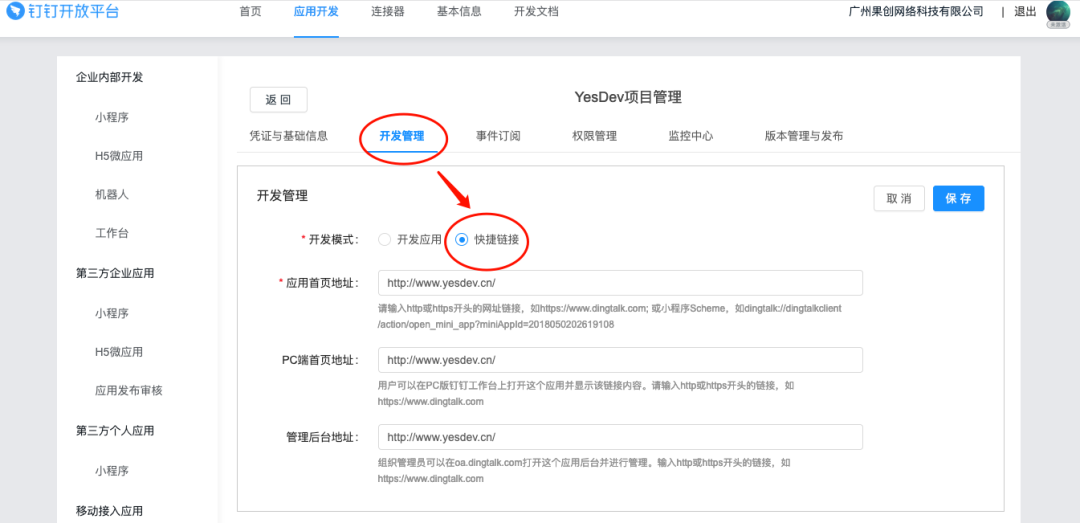Image resolution: width=1080 pixels, height=523 pixels.
Task: Switch to 开发管理 tab
Action: pyautogui.click(x=402, y=136)
